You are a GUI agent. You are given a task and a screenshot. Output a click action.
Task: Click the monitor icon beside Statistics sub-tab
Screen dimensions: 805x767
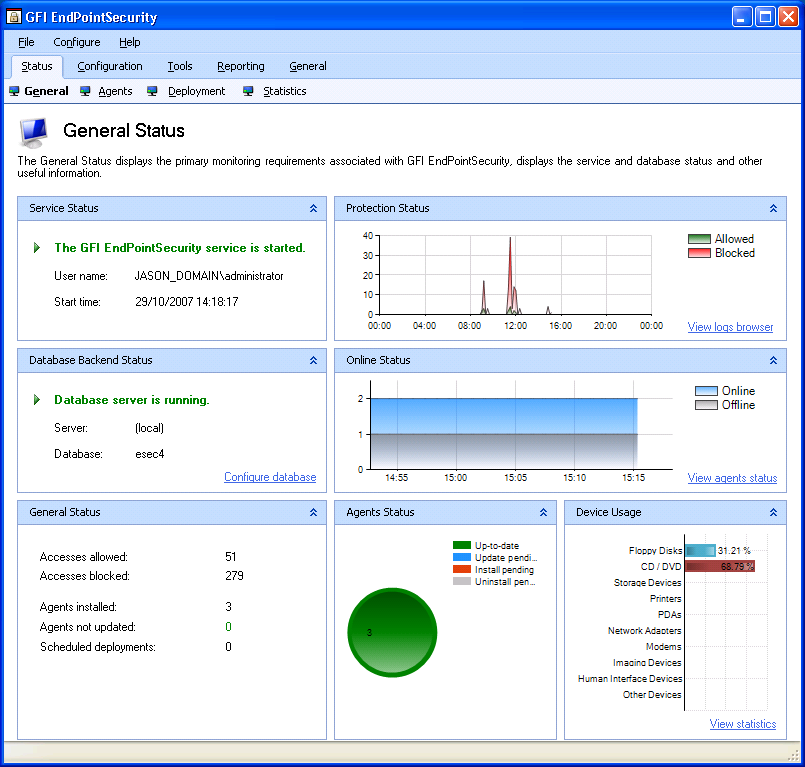[248, 91]
